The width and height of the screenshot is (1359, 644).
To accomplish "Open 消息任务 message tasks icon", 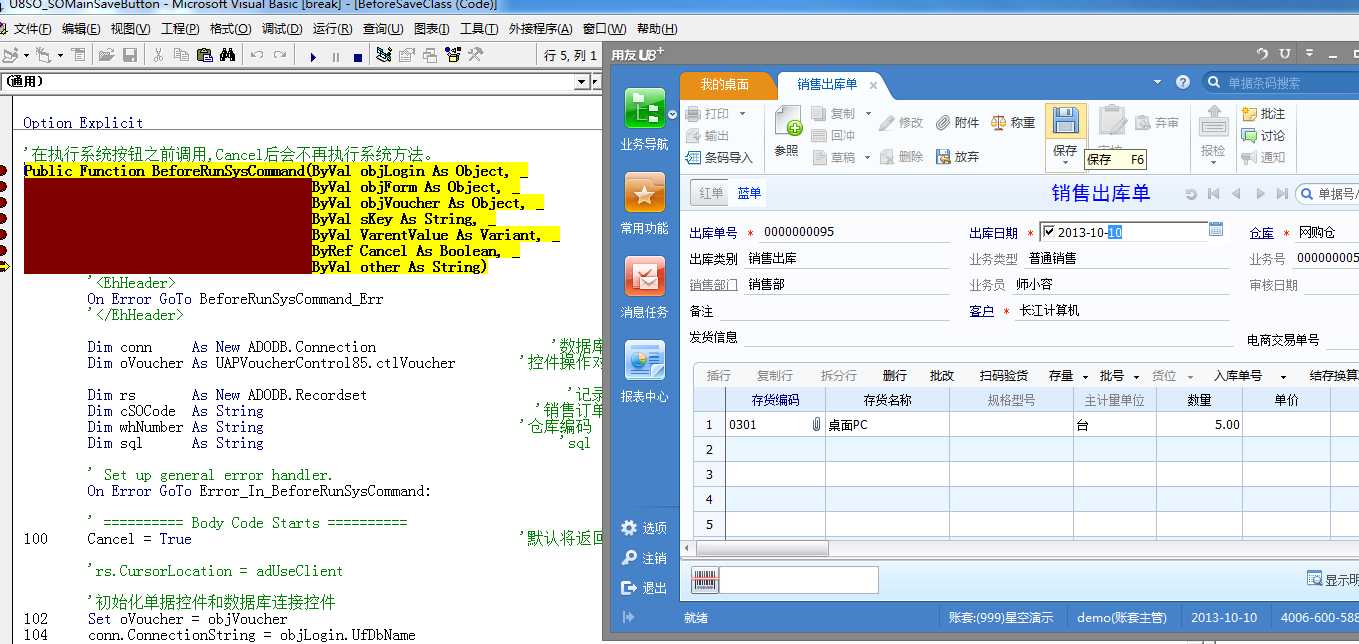I will coord(644,276).
